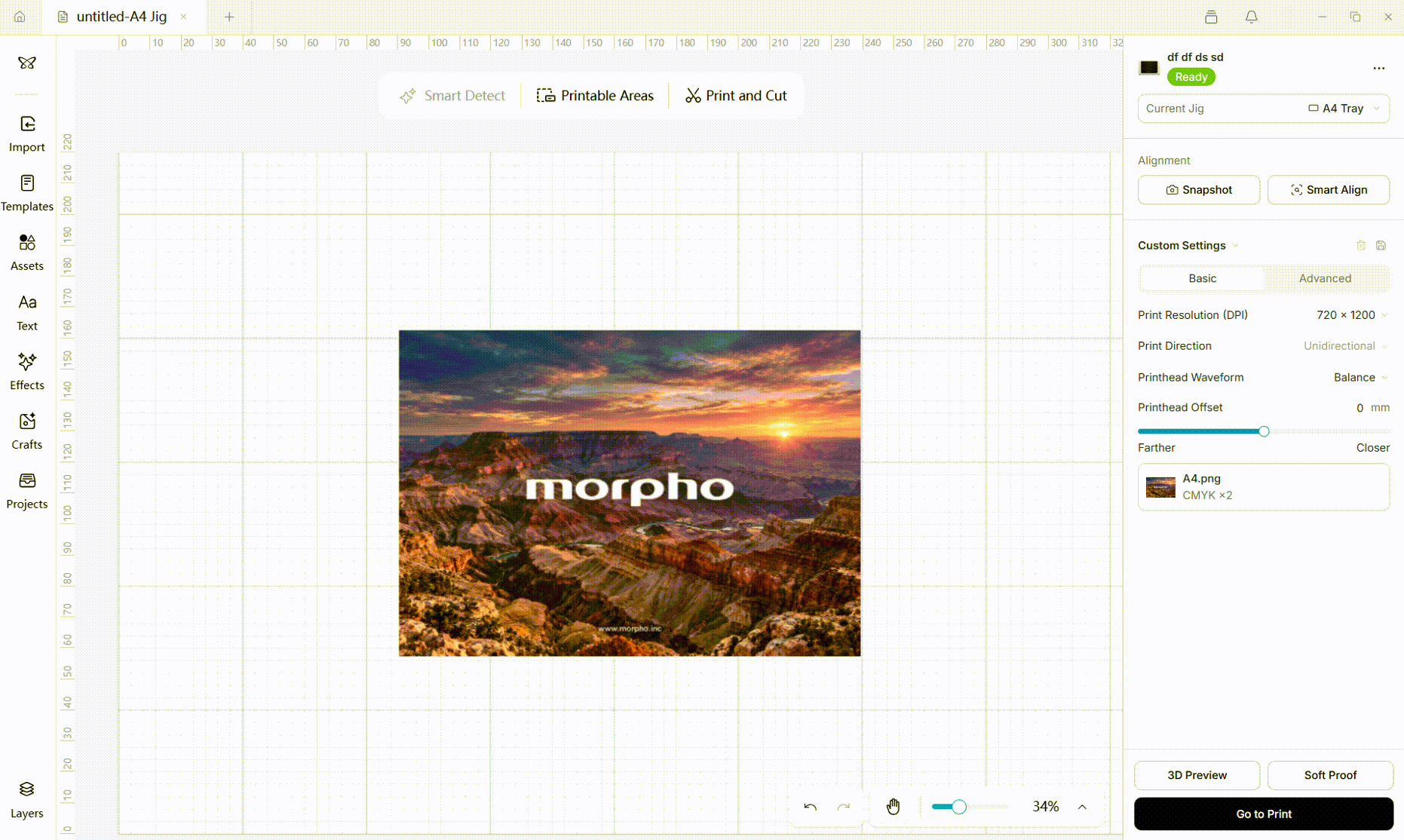Click Go to Print

[x=1264, y=814]
